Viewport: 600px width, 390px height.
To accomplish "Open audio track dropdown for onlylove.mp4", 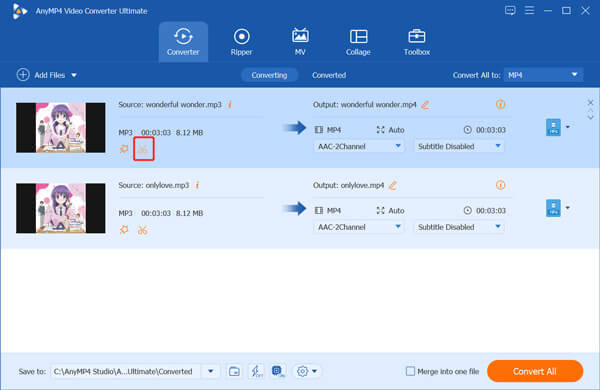I will pos(359,227).
